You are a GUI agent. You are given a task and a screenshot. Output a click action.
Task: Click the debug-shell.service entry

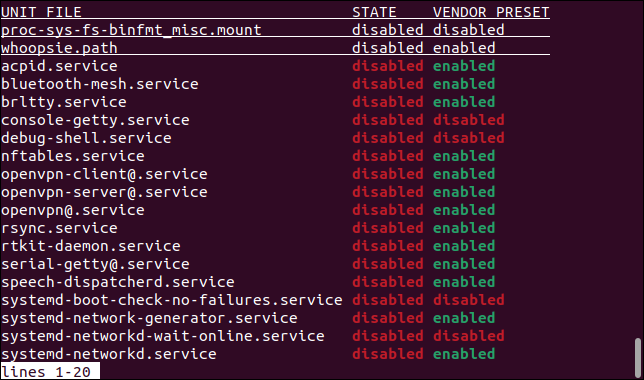click(x=86, y=138)
